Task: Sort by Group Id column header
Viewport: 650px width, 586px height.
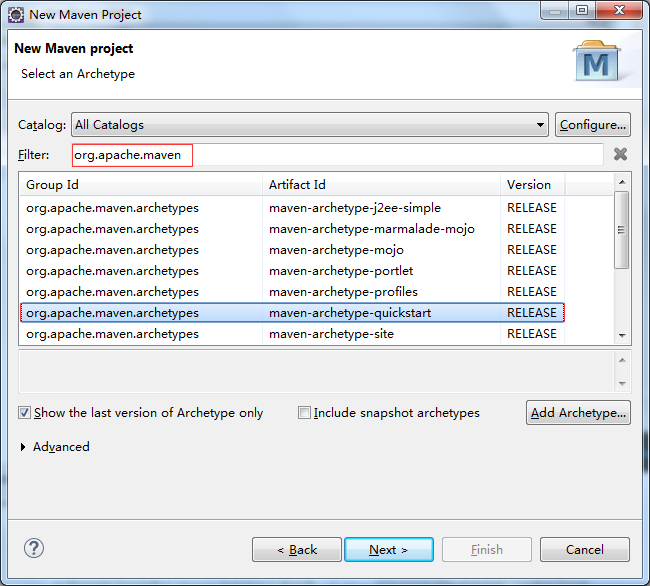Action: click(141, 184)
